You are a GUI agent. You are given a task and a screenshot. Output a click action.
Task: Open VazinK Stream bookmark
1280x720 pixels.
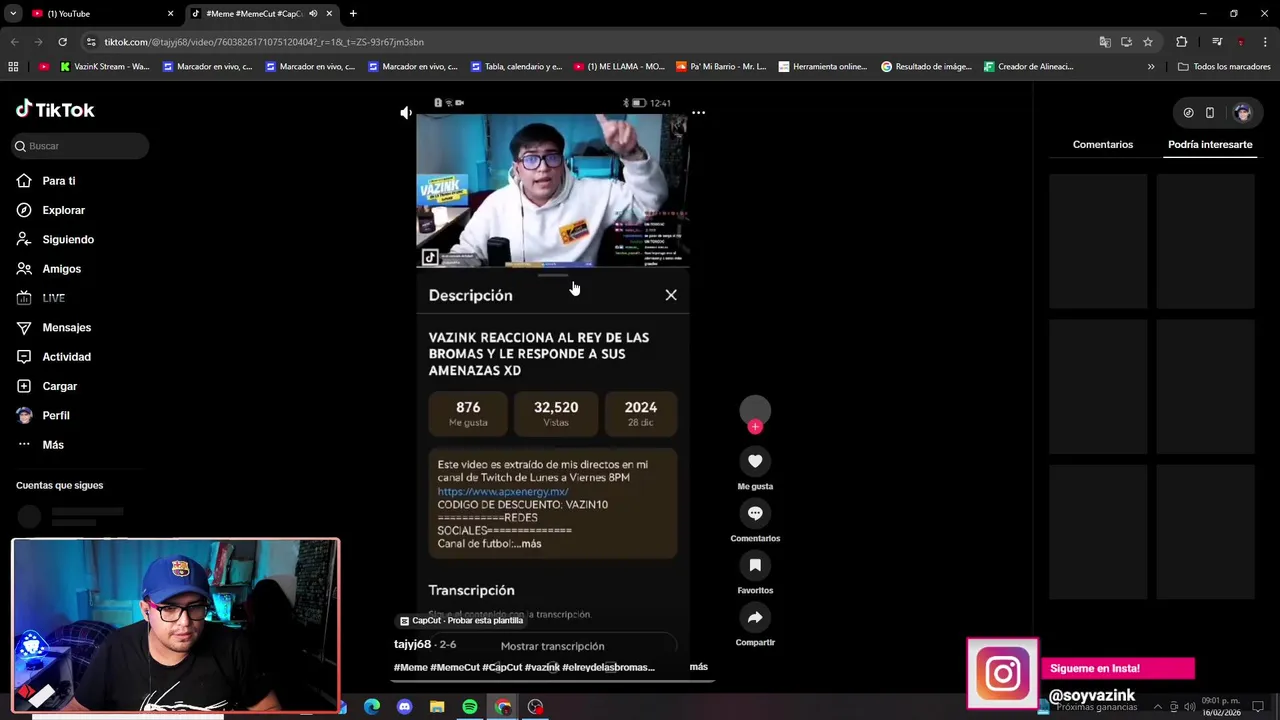tap(105, 67)
